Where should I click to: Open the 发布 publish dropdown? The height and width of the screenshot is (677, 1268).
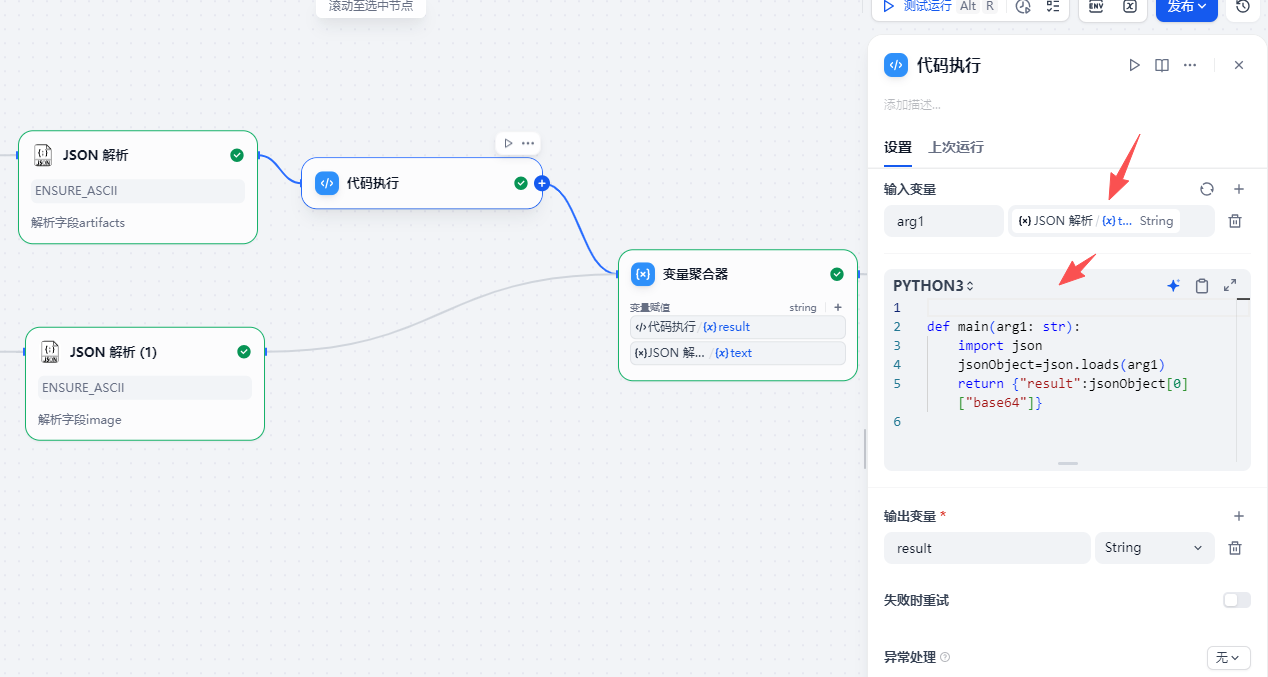(1187, 6)
